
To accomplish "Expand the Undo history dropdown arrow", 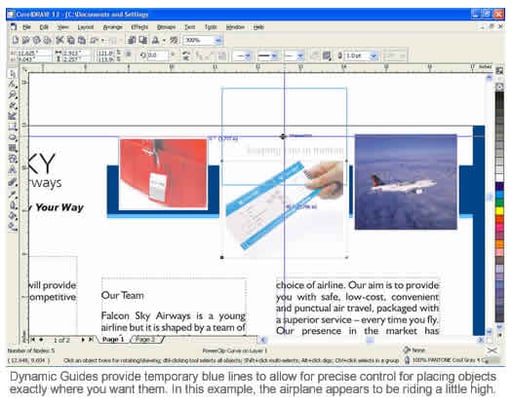I will [103, 40].
